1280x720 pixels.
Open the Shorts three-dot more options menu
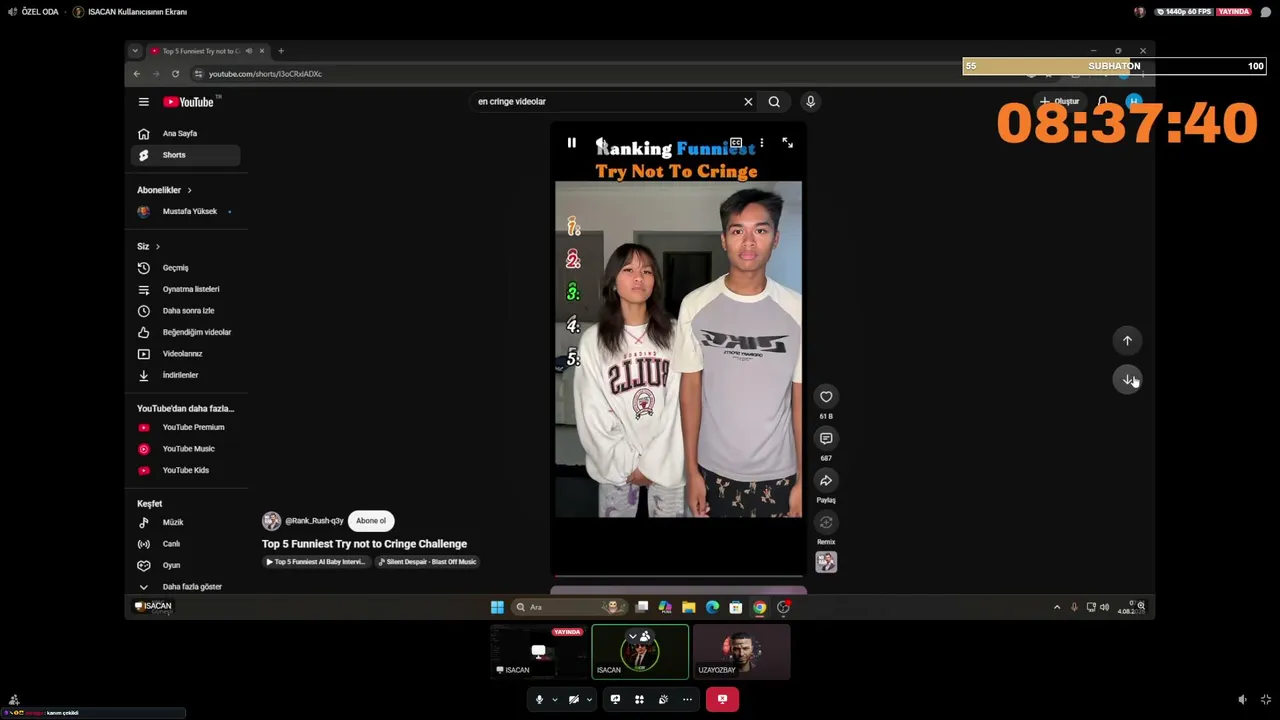pyautogui.click(x=762, y=143)
